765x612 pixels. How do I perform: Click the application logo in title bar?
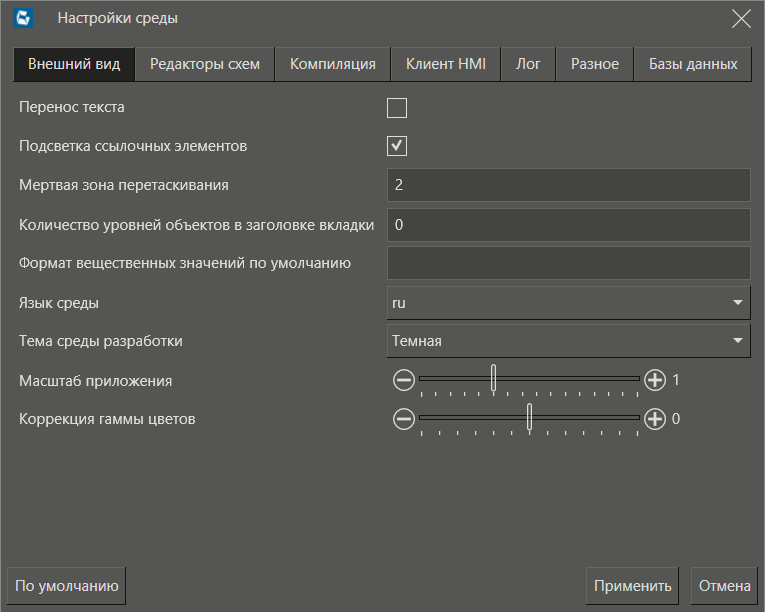pos(24,18)
